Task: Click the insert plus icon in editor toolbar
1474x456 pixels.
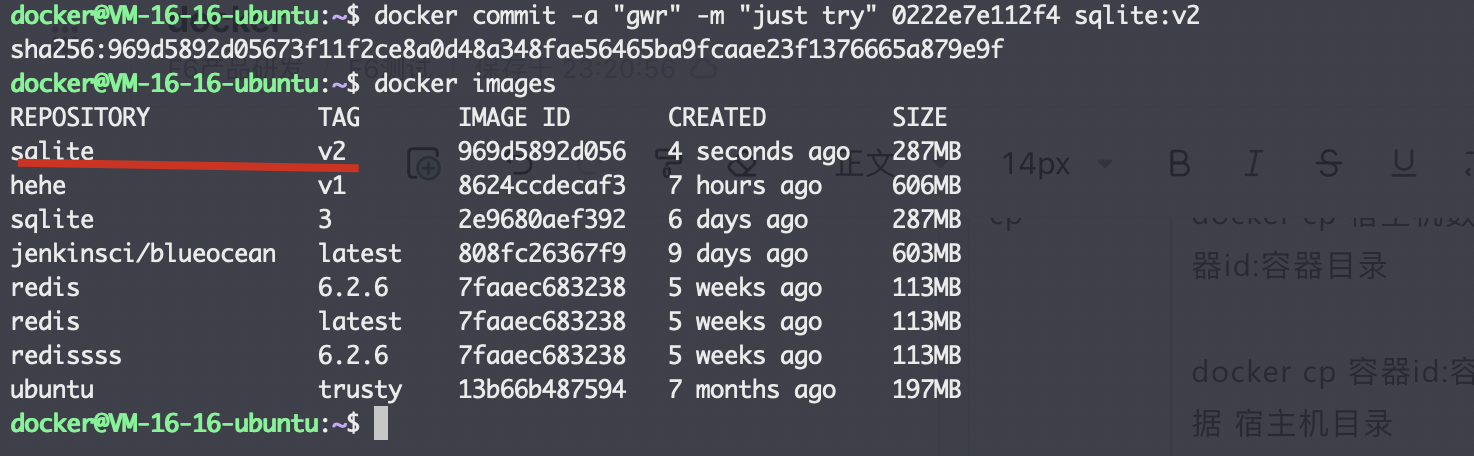Action: [426, 163]
